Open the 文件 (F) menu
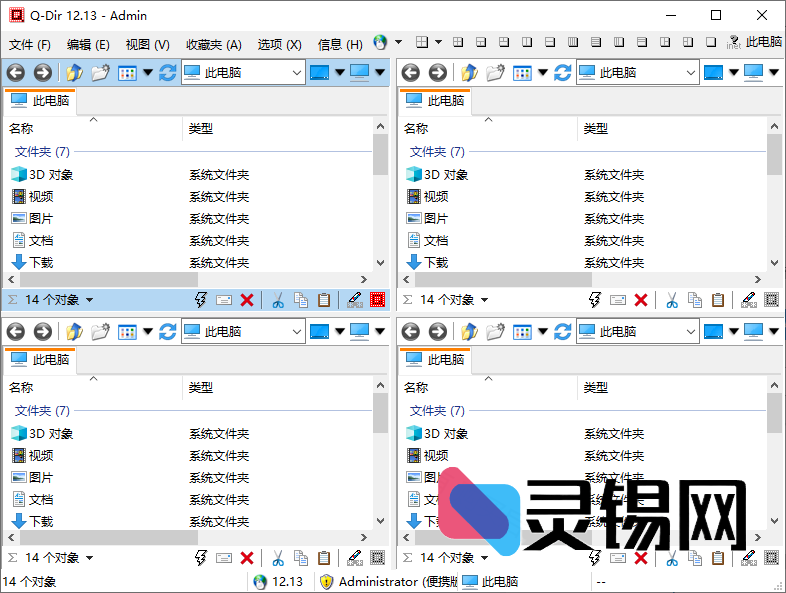This screenshot has height=593, width=786. [30, 45]
